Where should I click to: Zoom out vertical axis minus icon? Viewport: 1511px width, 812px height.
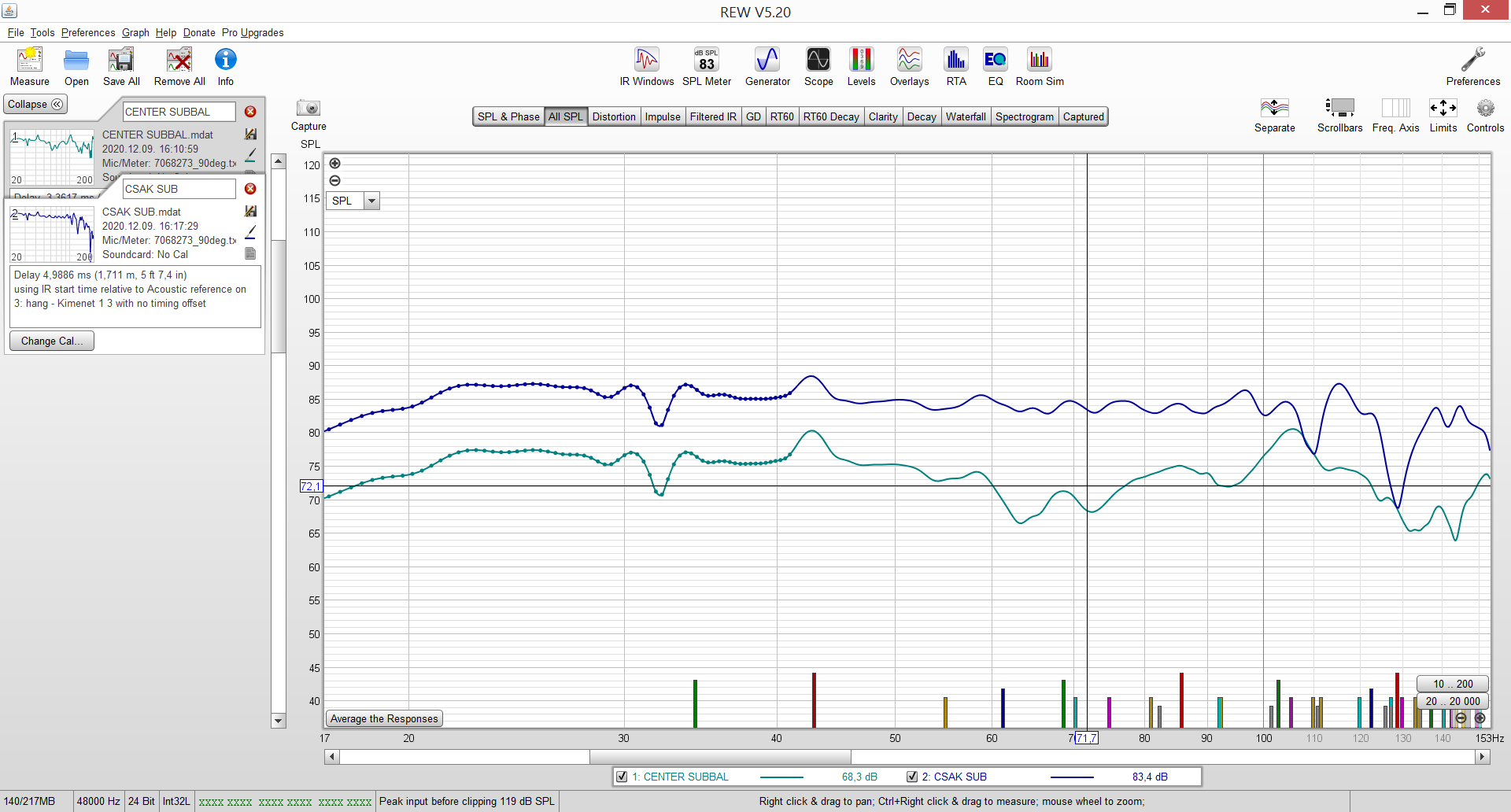click(334, 180)
